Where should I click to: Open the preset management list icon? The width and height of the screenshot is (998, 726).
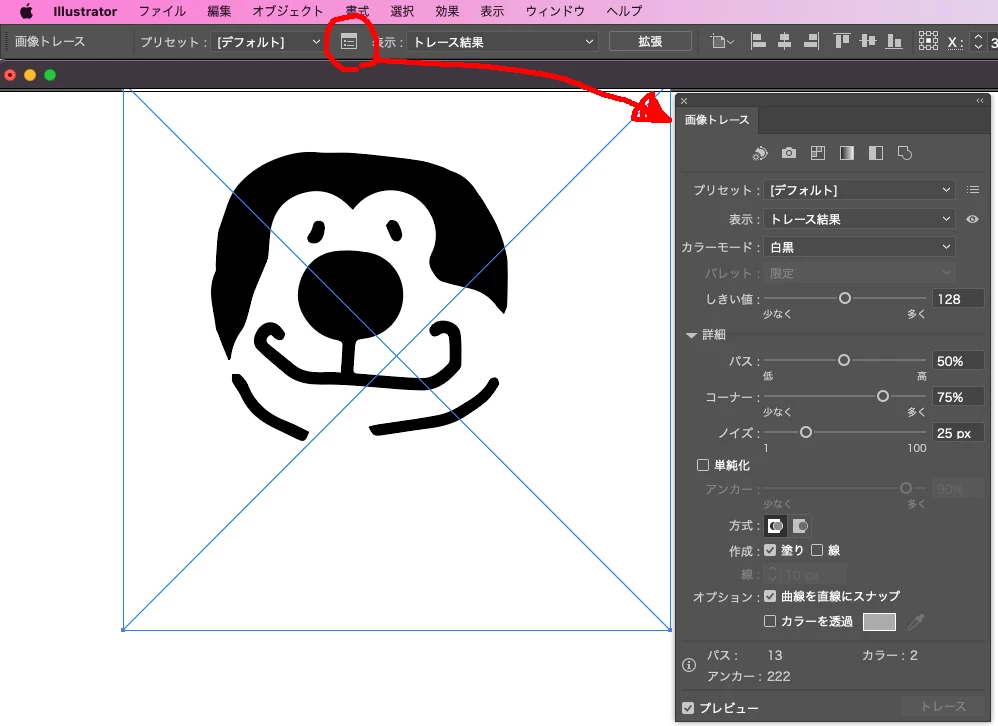click(x=973, y=190)
